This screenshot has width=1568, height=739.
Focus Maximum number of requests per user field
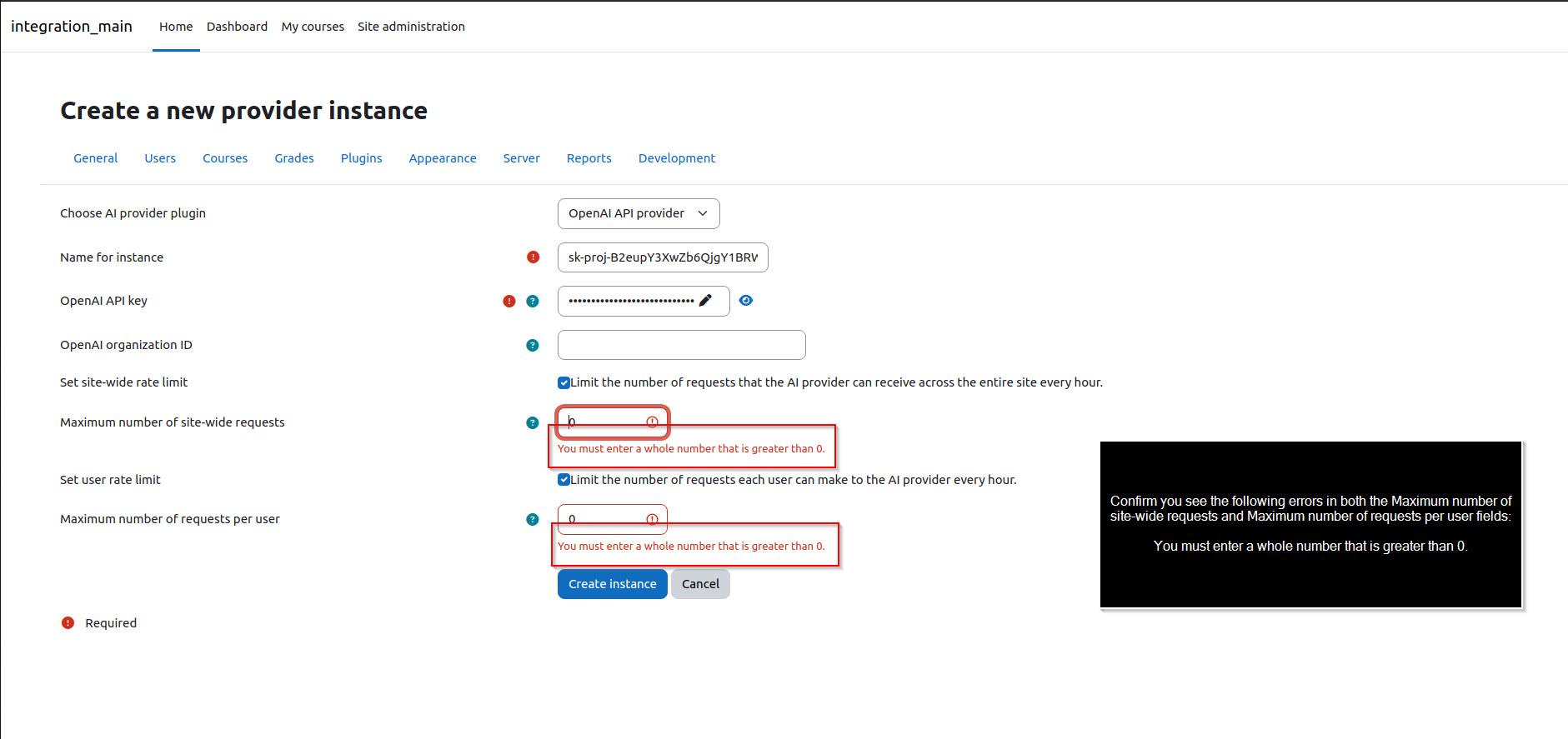coord(613,519)
